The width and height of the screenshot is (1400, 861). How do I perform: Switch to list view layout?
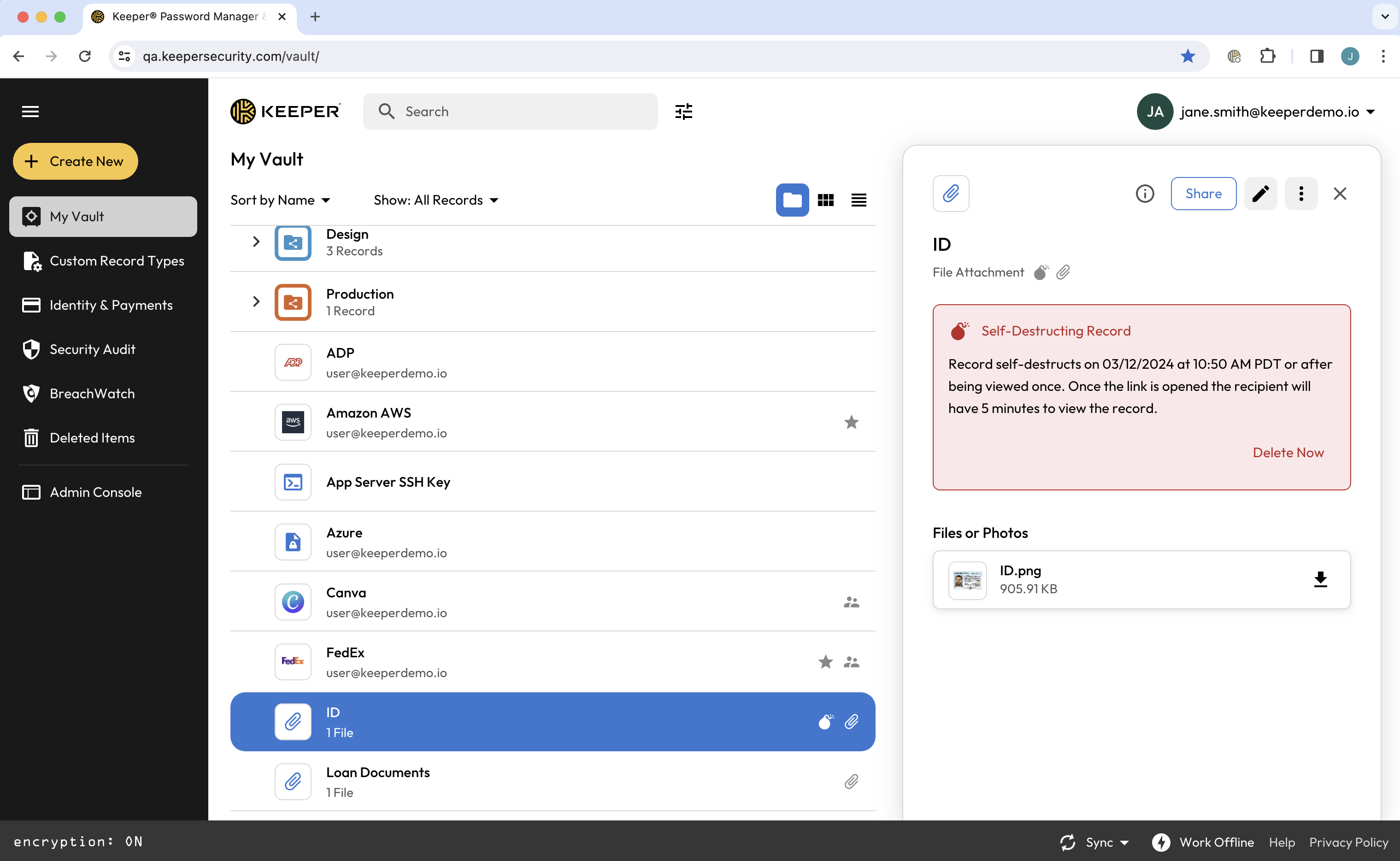858,200
